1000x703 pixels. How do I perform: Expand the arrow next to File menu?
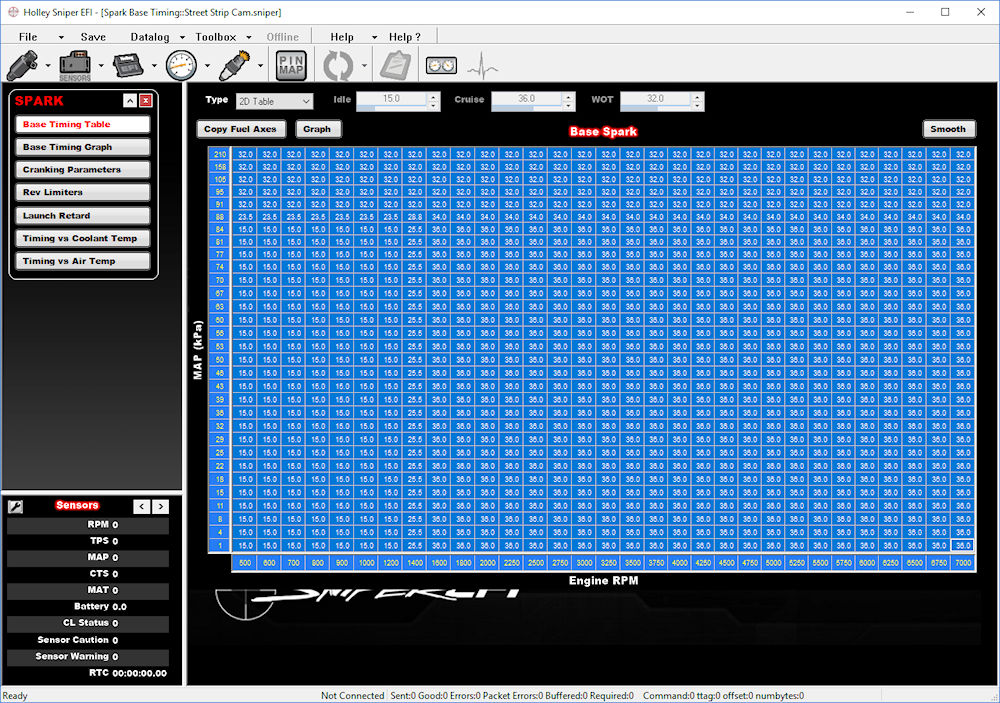tap(61, 38)
